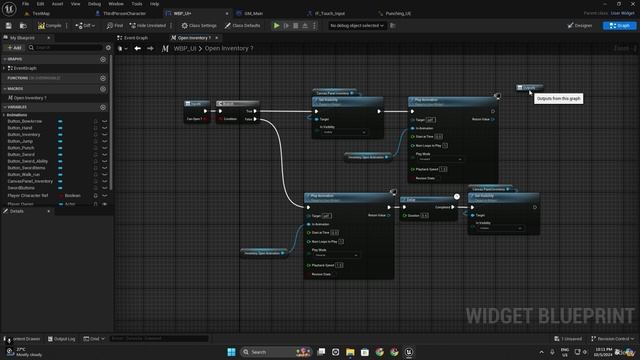Click the type pill of Button_Jump
The height and width of the screenshot is (360, 640).
(x=60, y=141)
